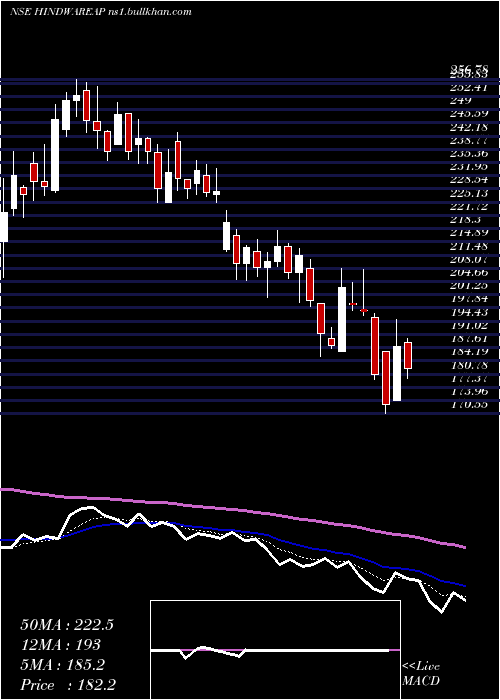This screenshot has width=500, height=700.
Task: Click the 221.72 price axis label
Action: [x=468, y=206]
